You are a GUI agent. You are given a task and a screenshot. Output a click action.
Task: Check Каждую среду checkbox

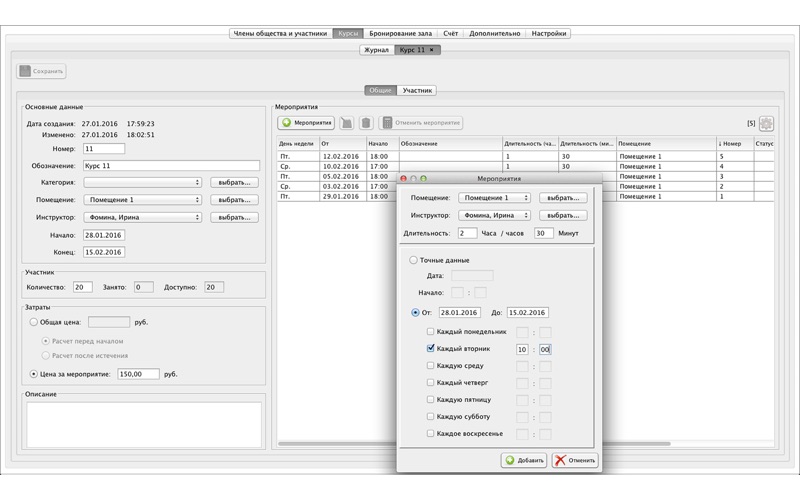click(x=430, y=365)
